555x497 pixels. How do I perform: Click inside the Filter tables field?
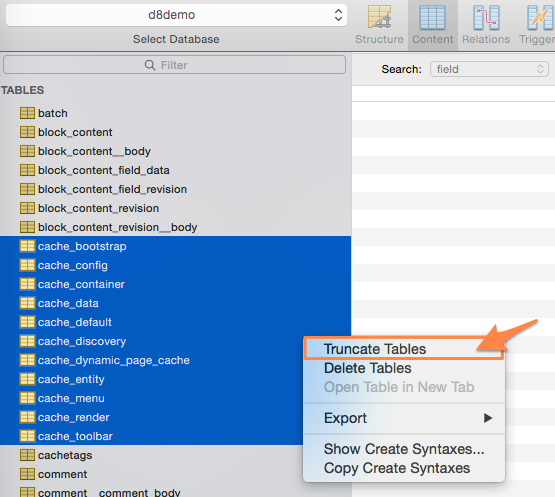[174, 65]
